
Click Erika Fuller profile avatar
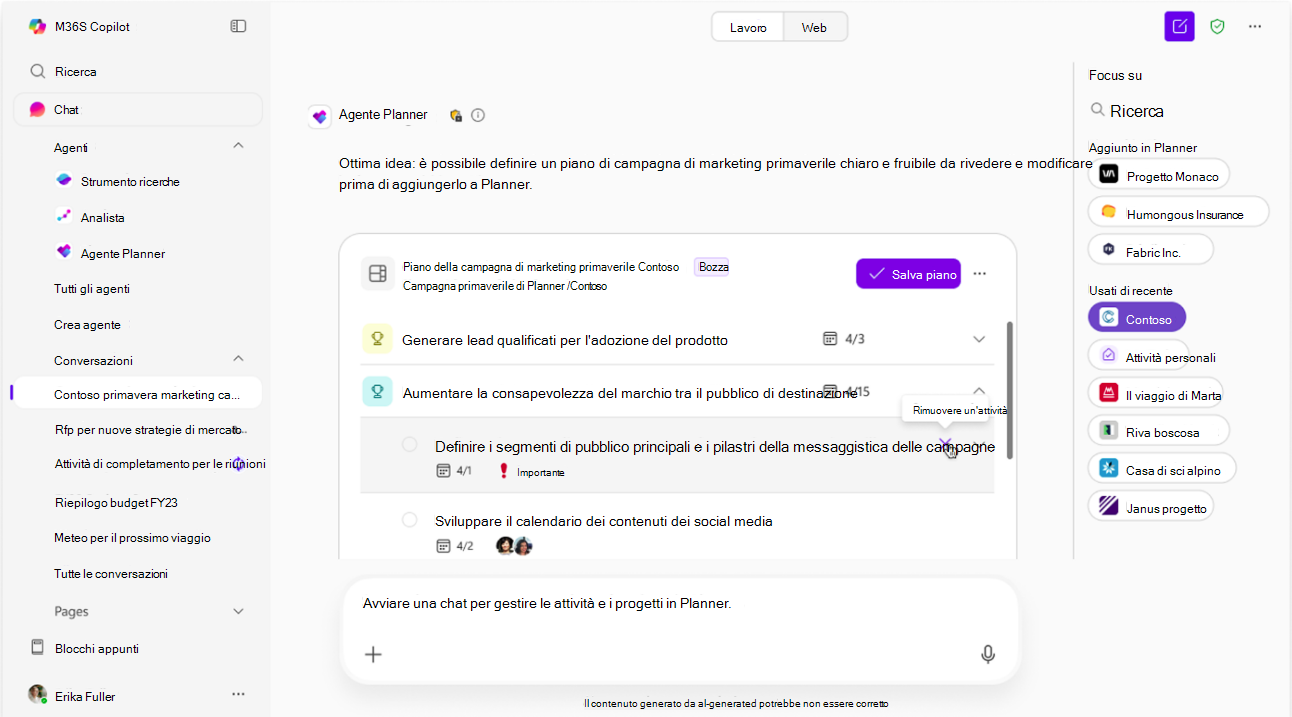tap(37, 695)
